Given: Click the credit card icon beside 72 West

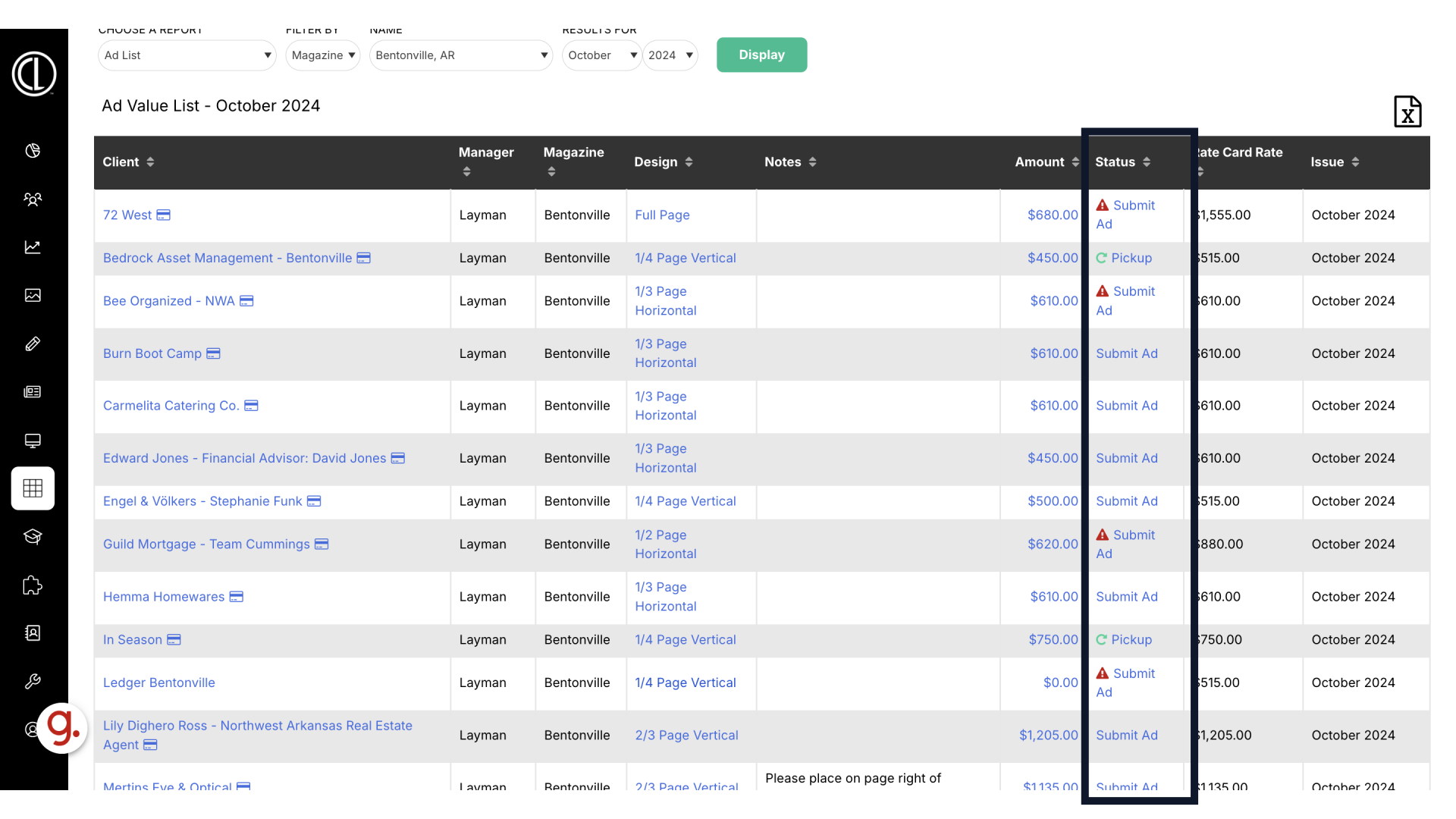Looking at the screenshot, I should point(164,215).
